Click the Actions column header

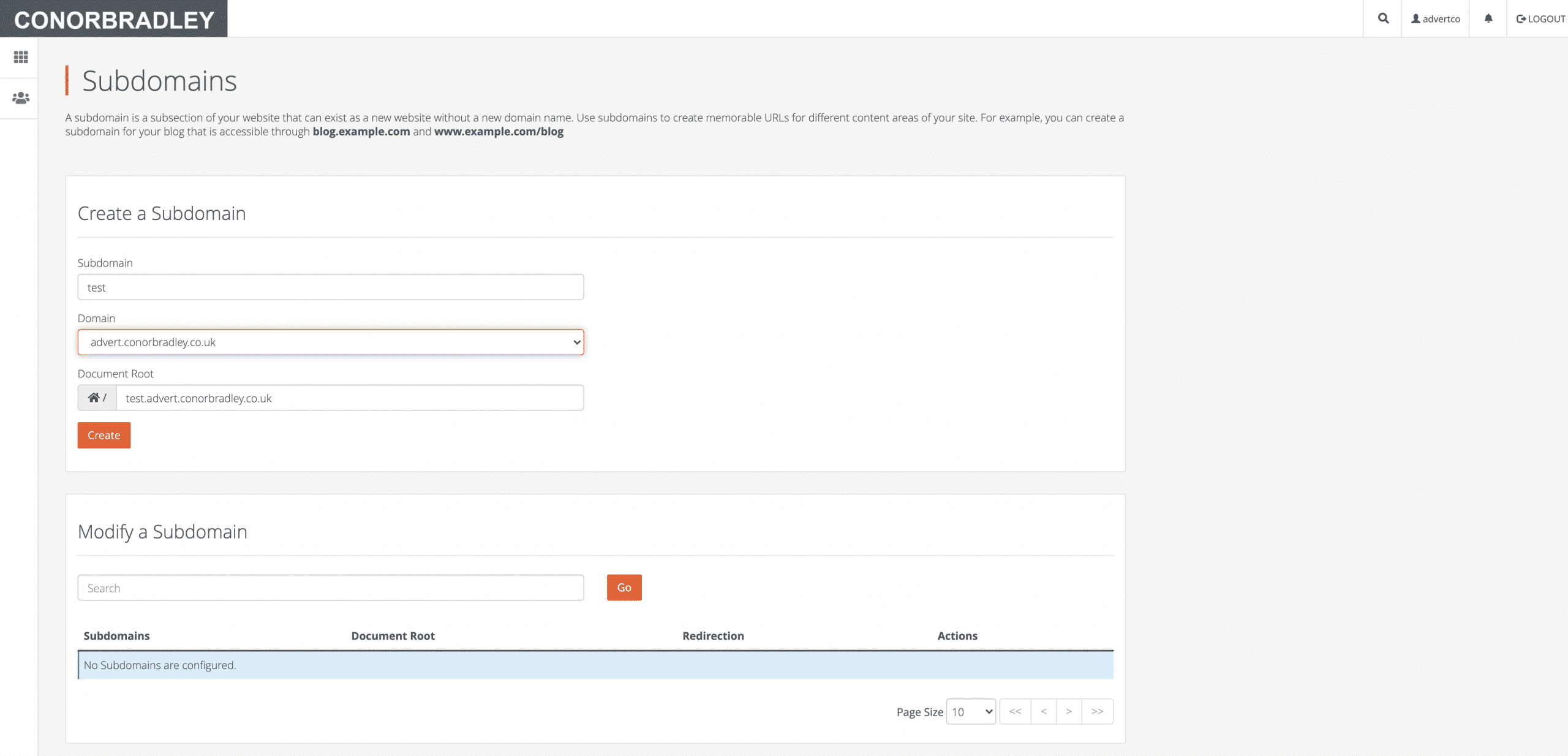957,636
